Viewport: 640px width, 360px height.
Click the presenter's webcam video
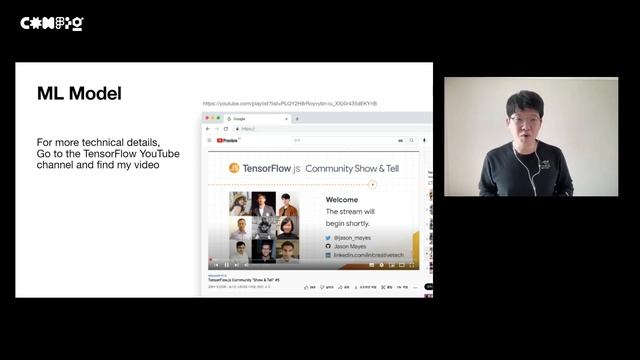[x=531, y=137]
